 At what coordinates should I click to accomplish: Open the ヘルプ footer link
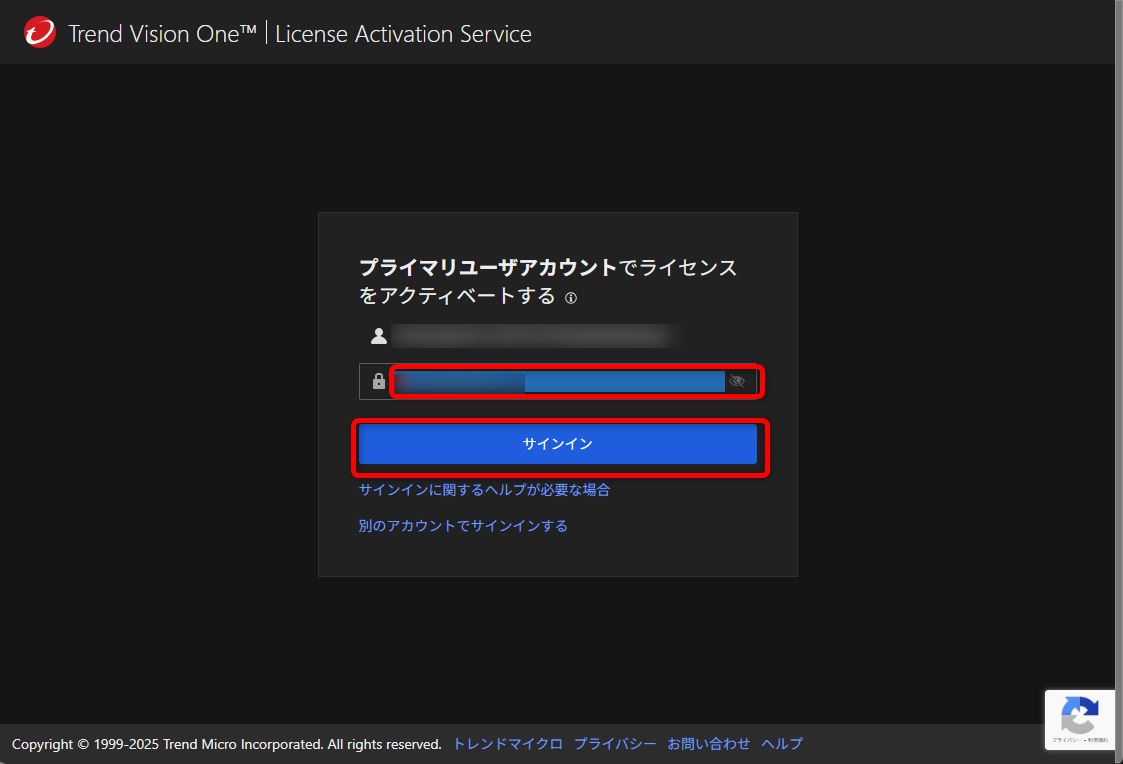tap(782, 744)
